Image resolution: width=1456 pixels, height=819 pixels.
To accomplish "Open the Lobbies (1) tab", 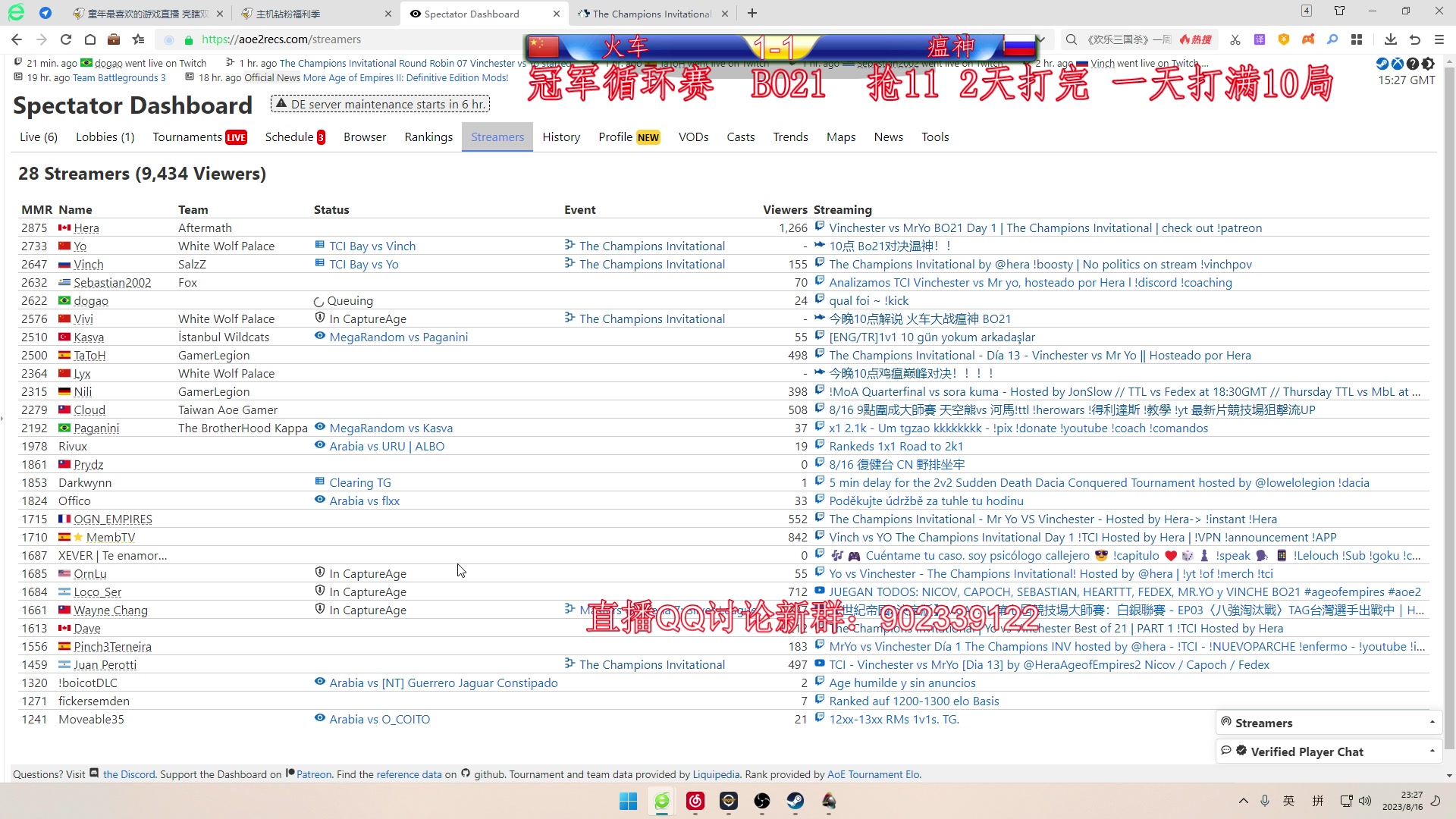I will coord(105,137).
